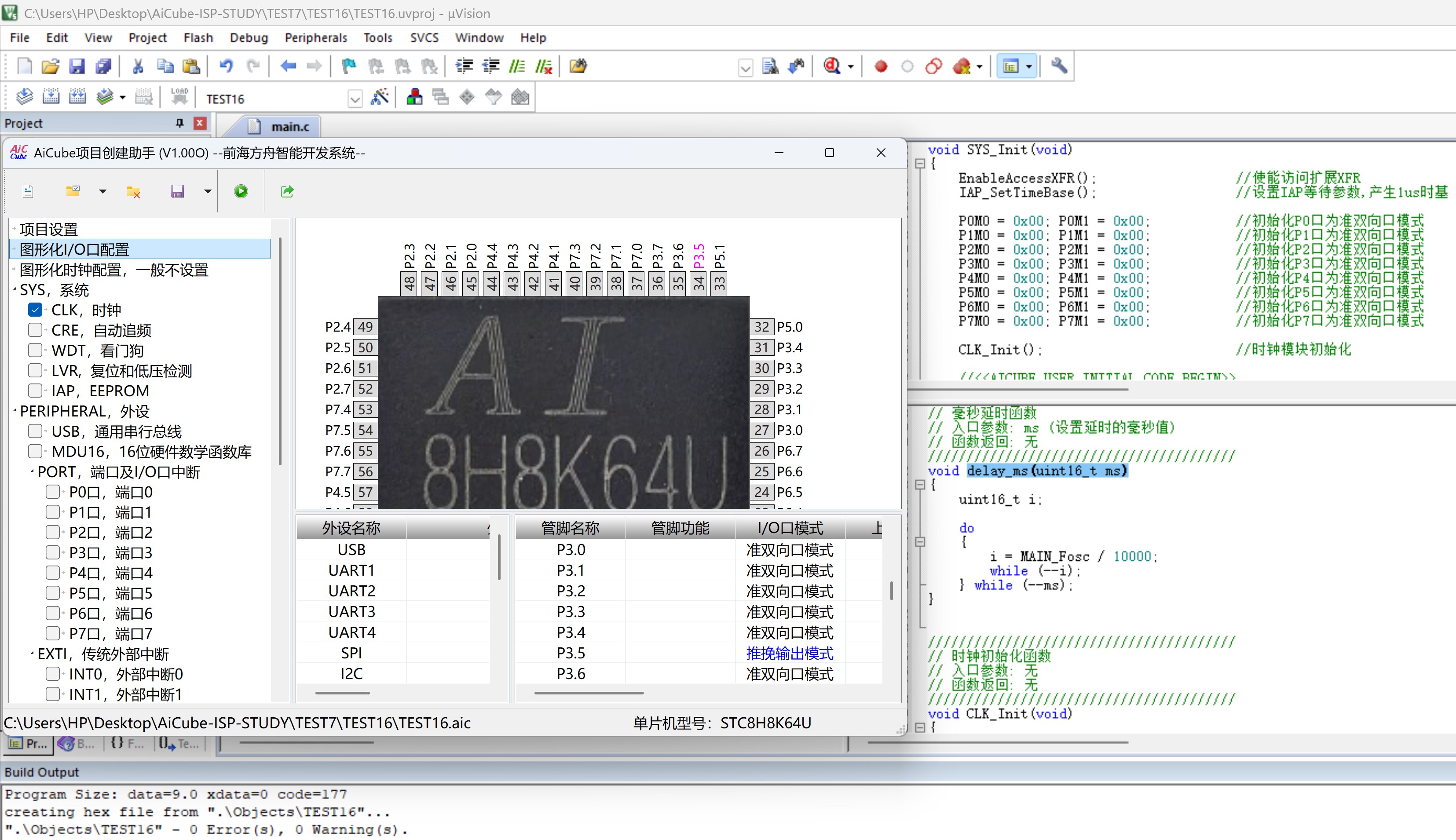Insert a breakpoint with the red dot icon
Image resolution: width=1456 pixels, height=840 pixels.
click(x=880, y=66)
